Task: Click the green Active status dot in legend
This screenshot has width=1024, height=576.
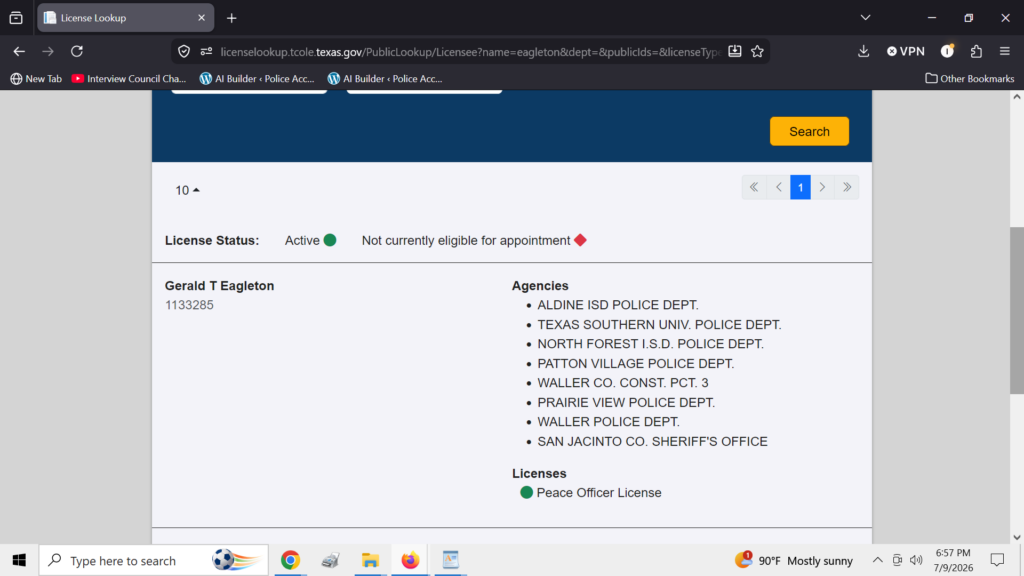Action: tap(330, 240)
